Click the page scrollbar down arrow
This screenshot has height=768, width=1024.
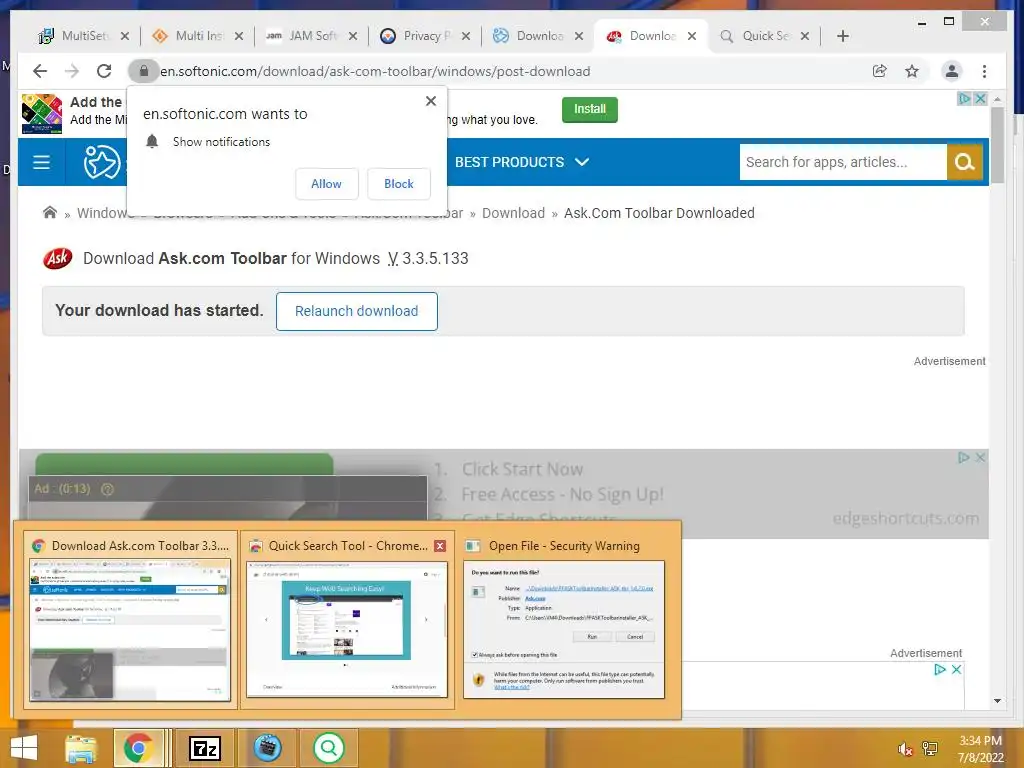(997, 701)
